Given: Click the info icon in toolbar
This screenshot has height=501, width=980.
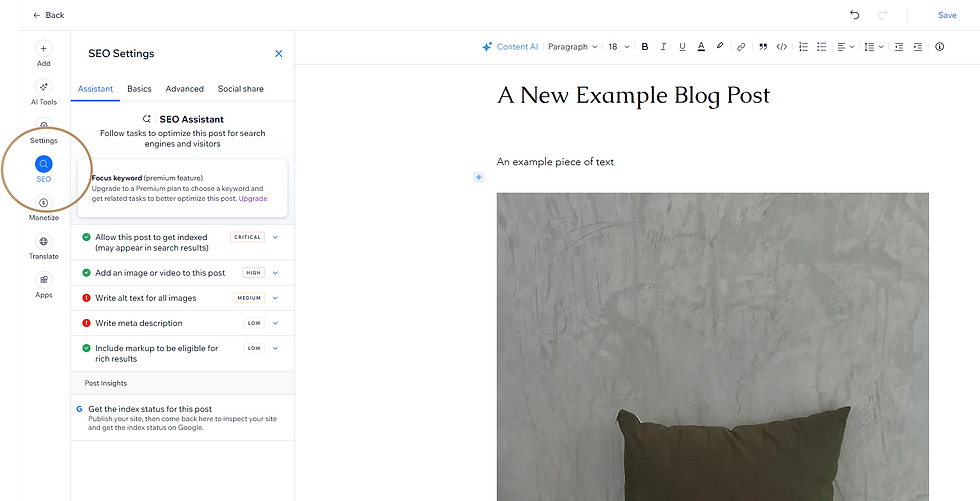Looking at the screenshot, I should pyautogui.click(x=939, y=47).
